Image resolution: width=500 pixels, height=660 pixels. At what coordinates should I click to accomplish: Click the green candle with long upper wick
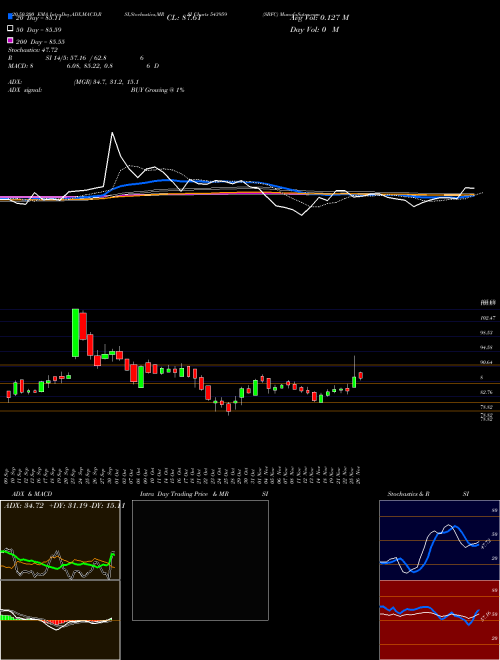[x=354, y=372]
